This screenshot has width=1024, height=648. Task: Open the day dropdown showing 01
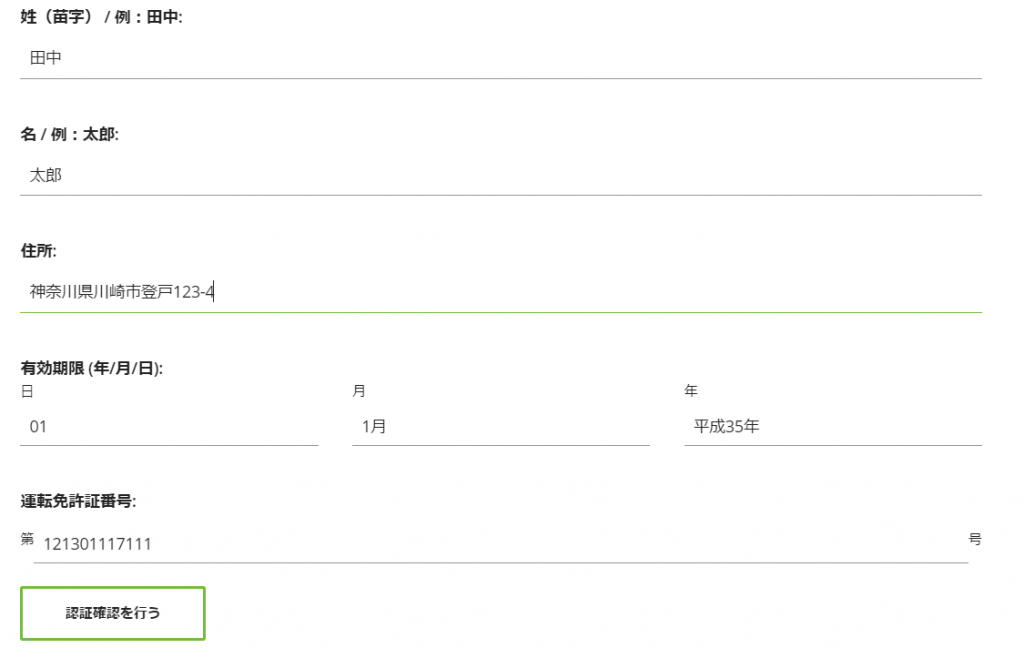click(169, 427)
